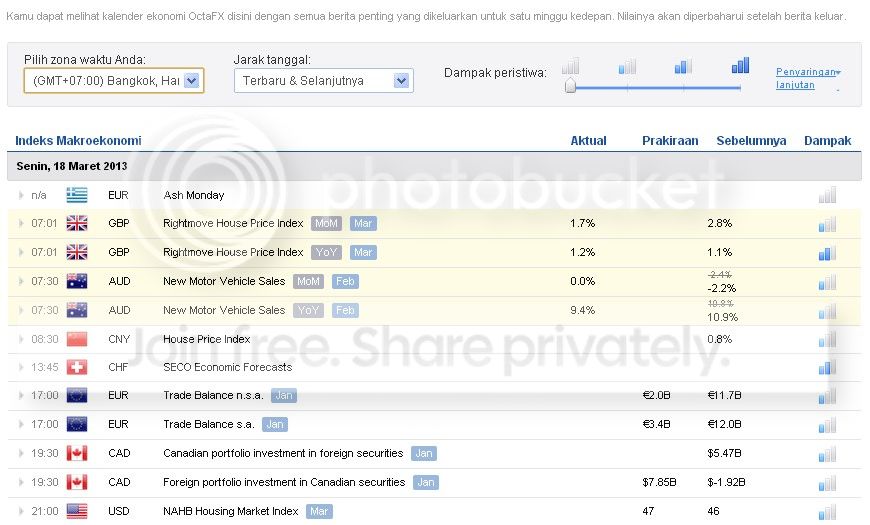Click the China flag beside House Price Index
Image resolution: width=870 pixels, height=525 pixels.
tap(77, 339)
